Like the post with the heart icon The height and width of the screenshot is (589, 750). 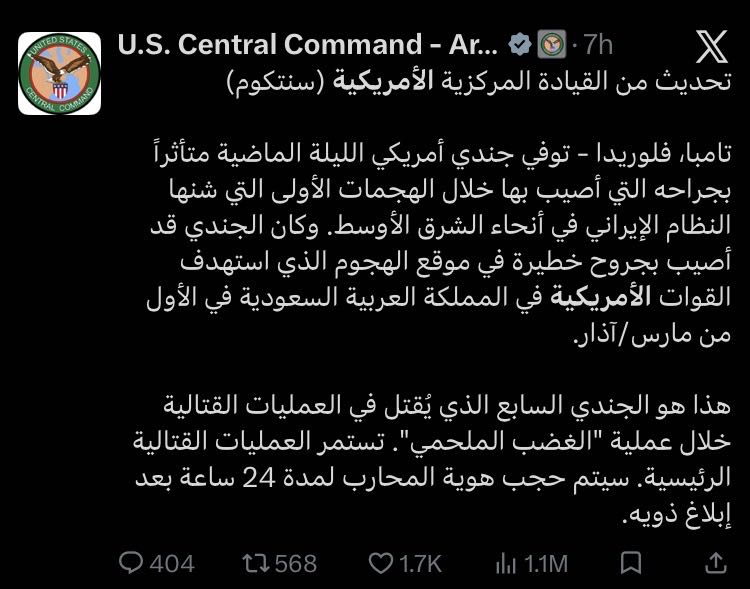[381, 563]
